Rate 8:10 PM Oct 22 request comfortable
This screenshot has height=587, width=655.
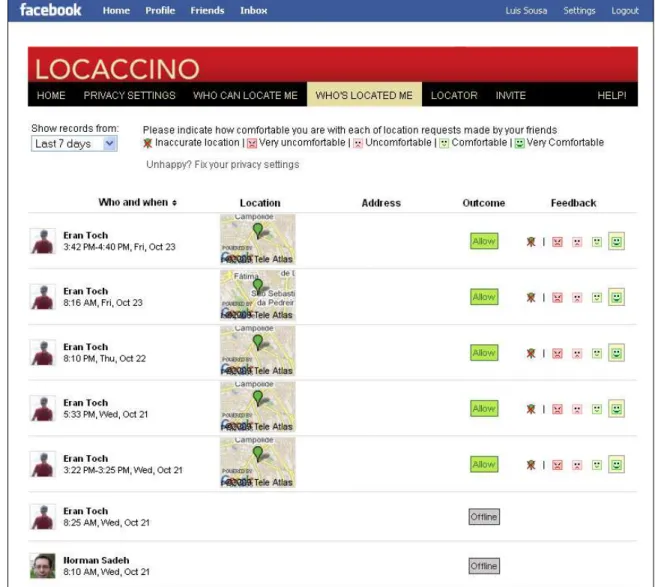point(597,353)
